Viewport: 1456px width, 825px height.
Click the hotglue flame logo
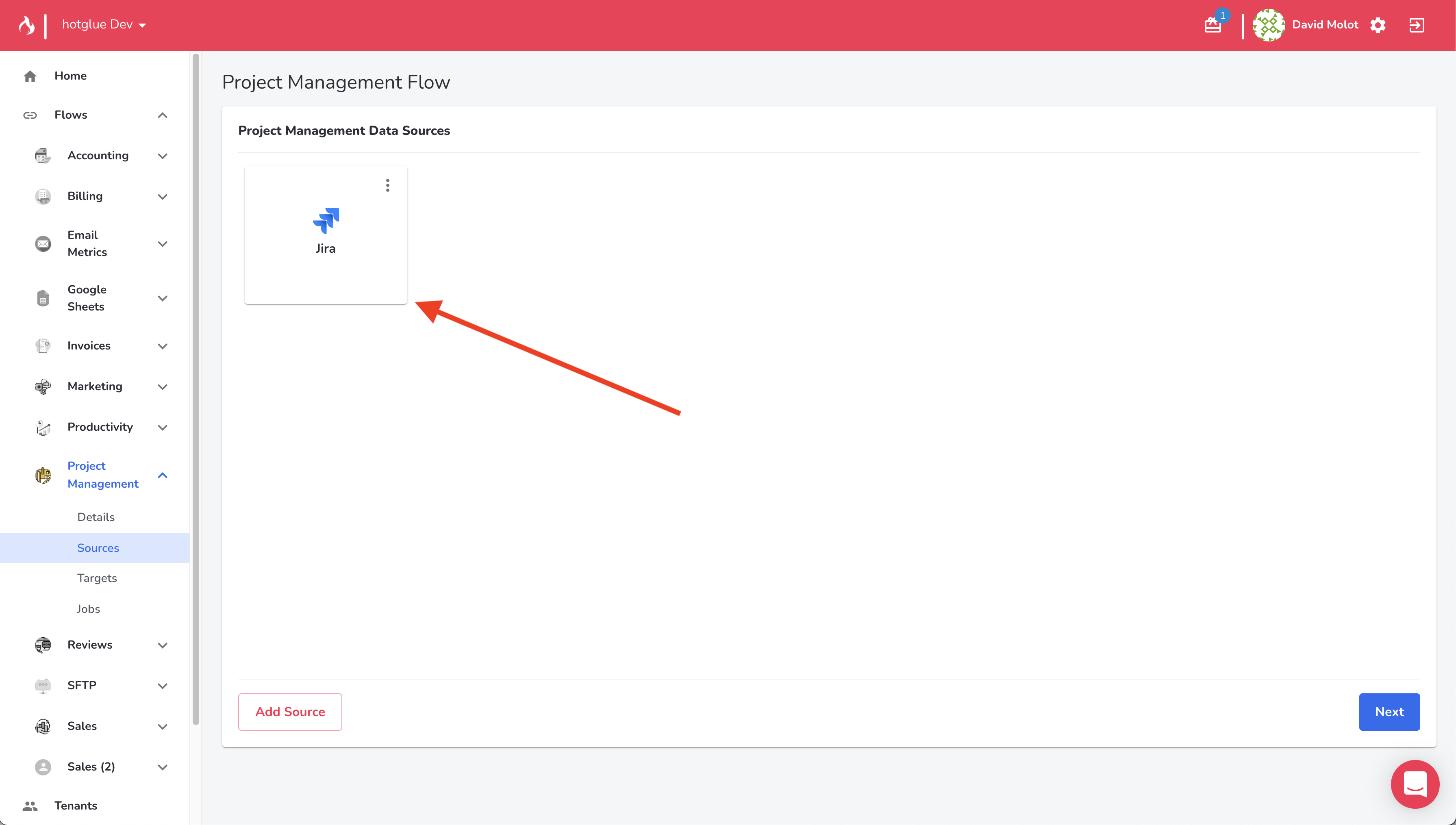tap(27, 25)
